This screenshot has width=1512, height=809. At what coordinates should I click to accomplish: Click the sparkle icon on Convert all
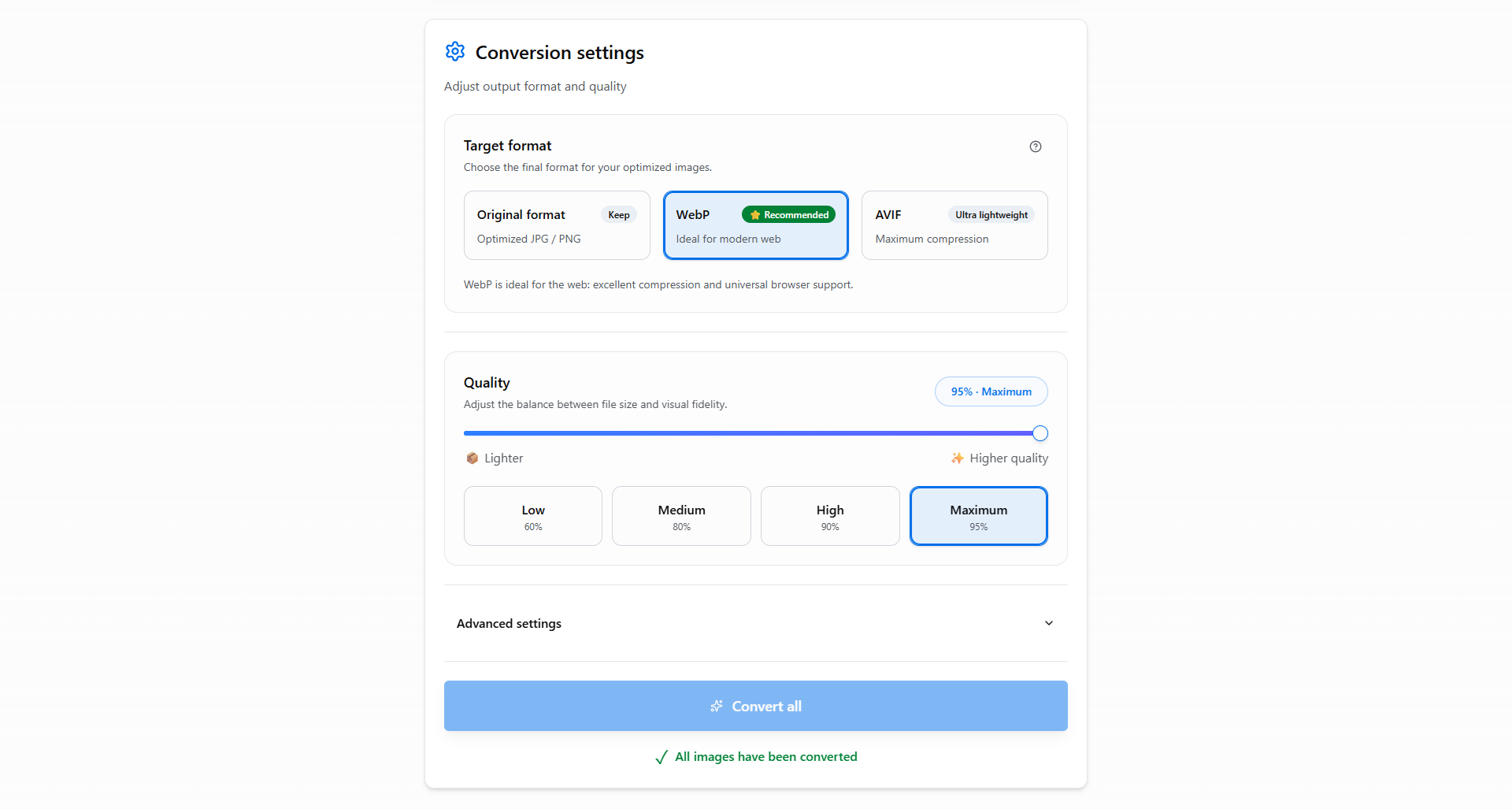tap(717, 707)
